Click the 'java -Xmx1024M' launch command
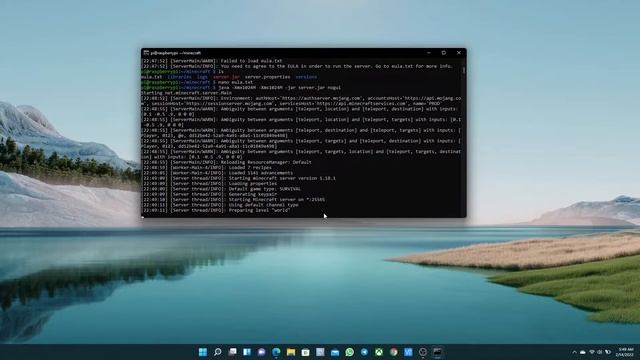Viewport: 640px width, 360px height. (280, 87)
